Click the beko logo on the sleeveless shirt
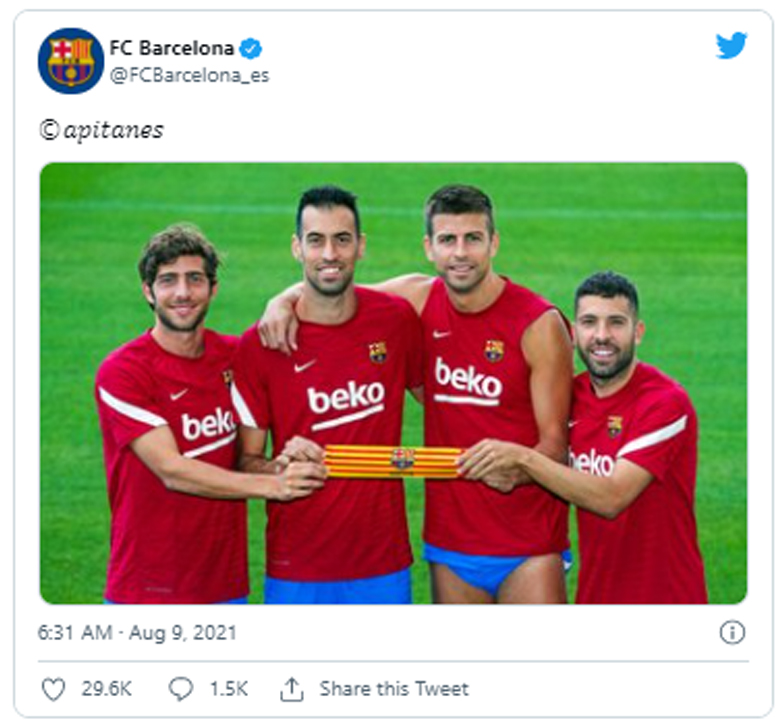Screen dimensions: 784x720 pos(468,378)
